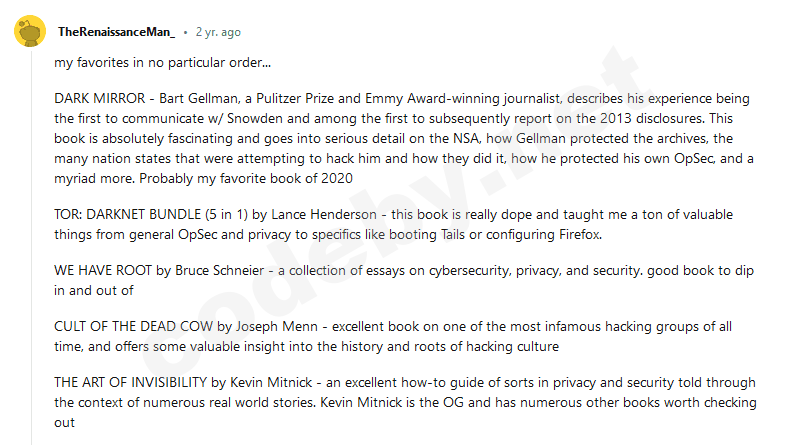Click the '2 yr. ago' timestamp
The width and height of the screenshot is (792, 445).
coord(218,32)
